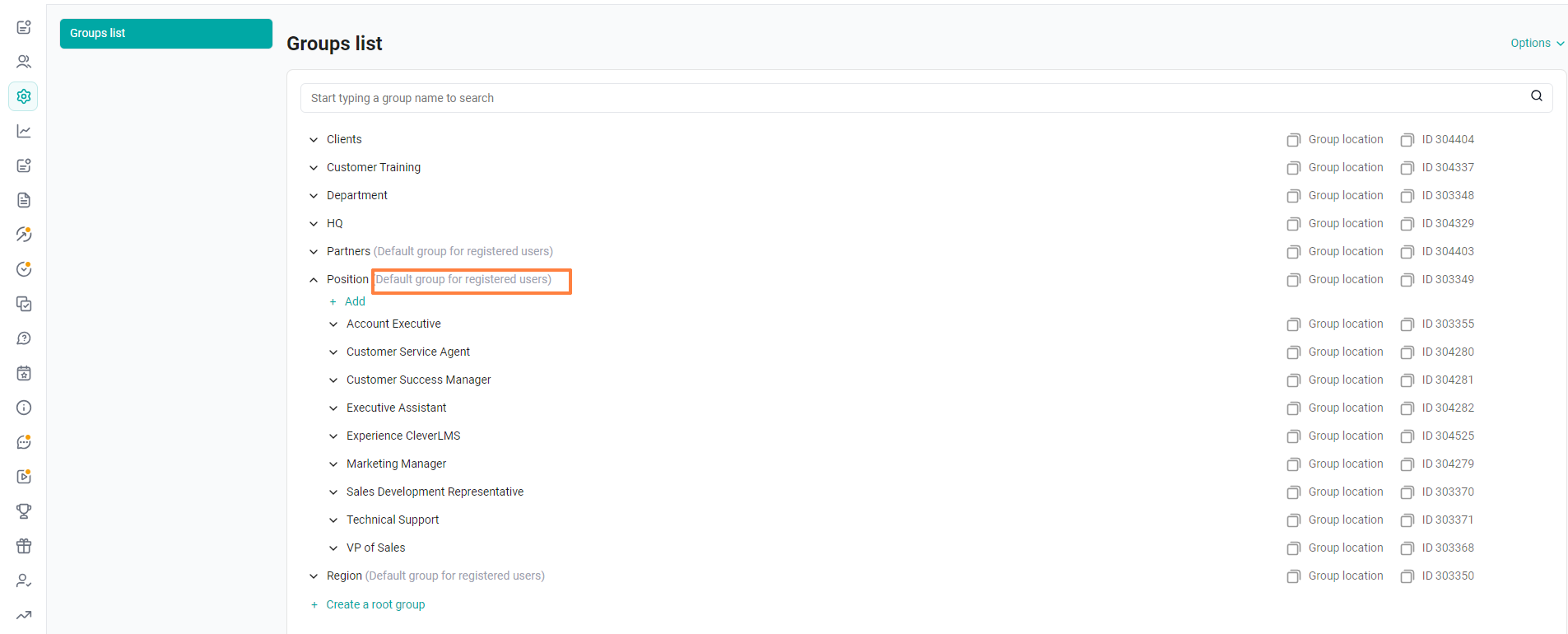Click ID 304329 for HQ
The image size is (1568, 634).
click(x=1448, y=223)
